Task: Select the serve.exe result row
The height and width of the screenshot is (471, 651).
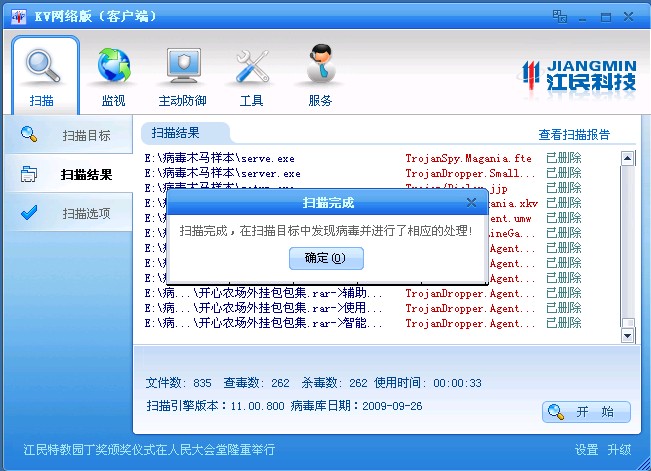Action: click(362, 158)
